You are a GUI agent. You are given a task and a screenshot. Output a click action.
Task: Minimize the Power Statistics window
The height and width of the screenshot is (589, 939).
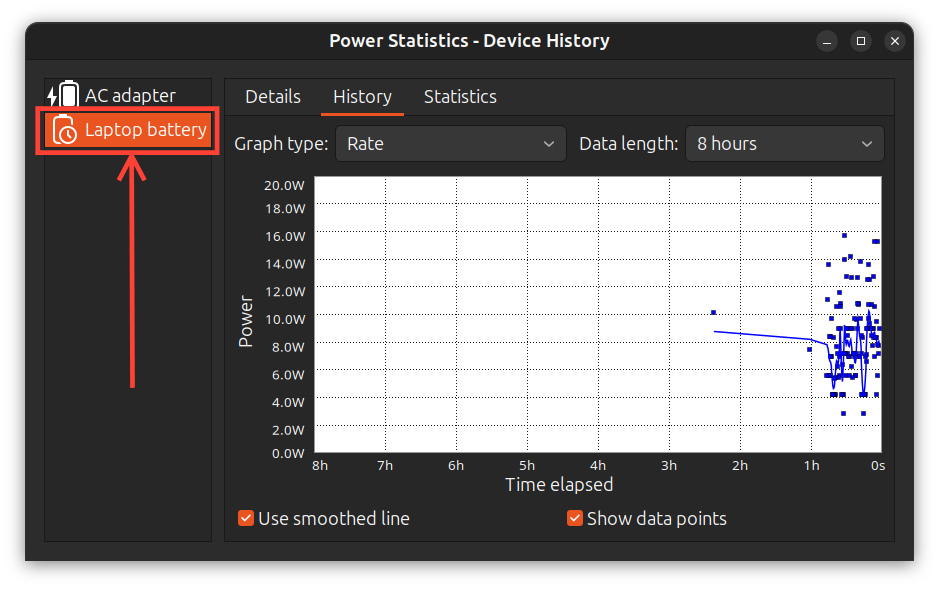[826, 41]
